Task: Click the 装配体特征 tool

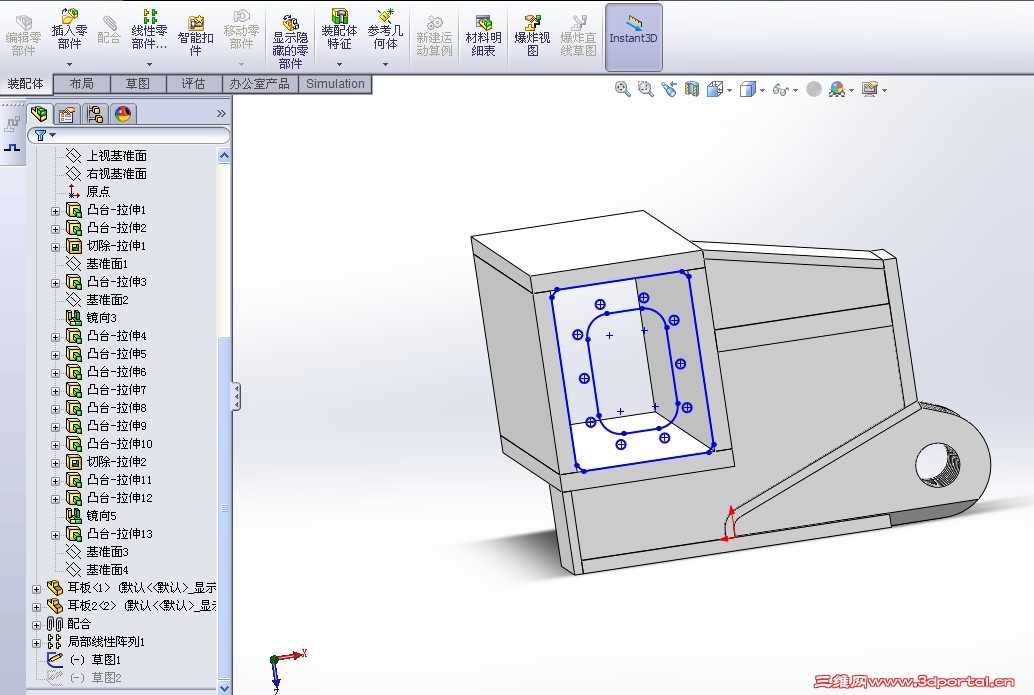Action: pos(339,30)
